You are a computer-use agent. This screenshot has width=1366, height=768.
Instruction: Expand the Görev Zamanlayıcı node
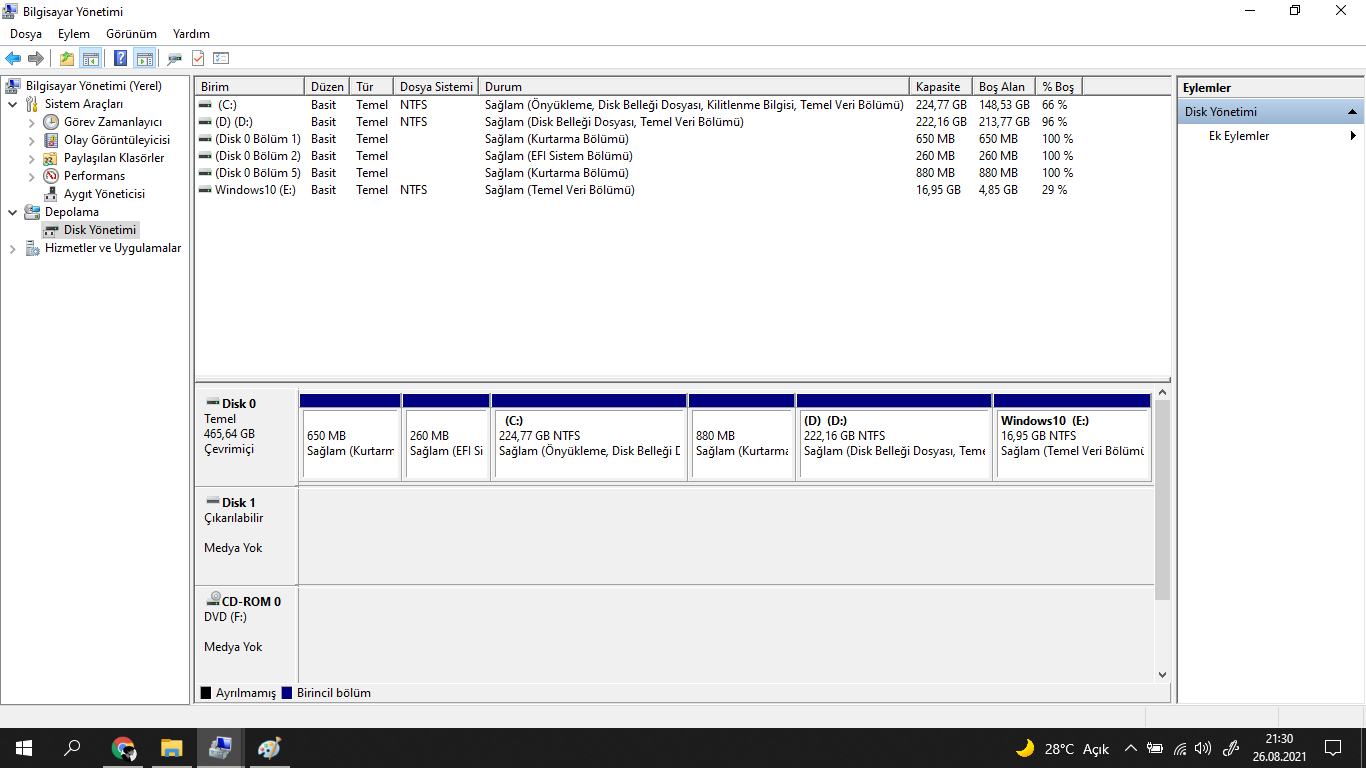coord(31,122)
